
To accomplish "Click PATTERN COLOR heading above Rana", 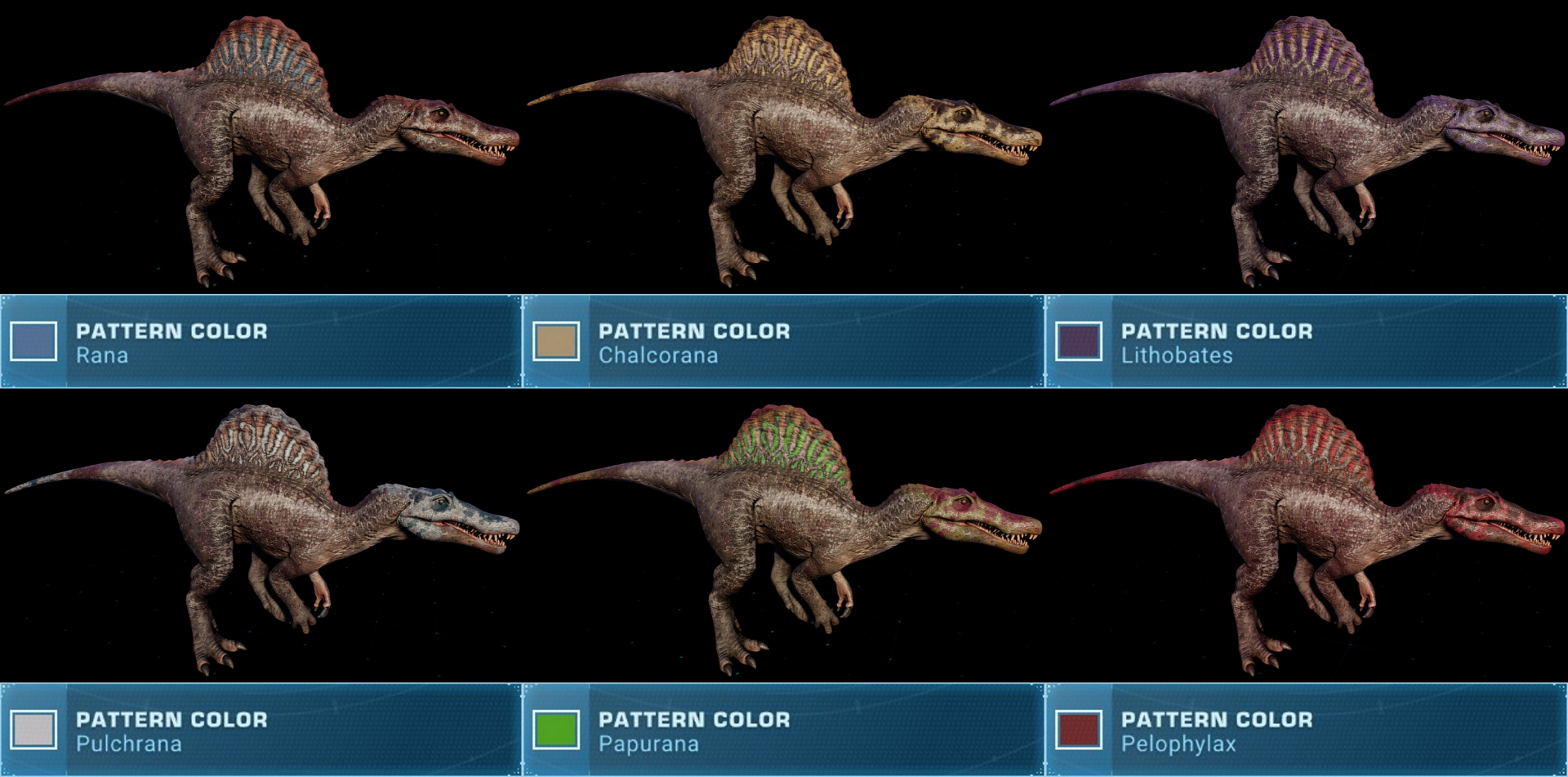I will pyautogui.click(x=171, y=331).
